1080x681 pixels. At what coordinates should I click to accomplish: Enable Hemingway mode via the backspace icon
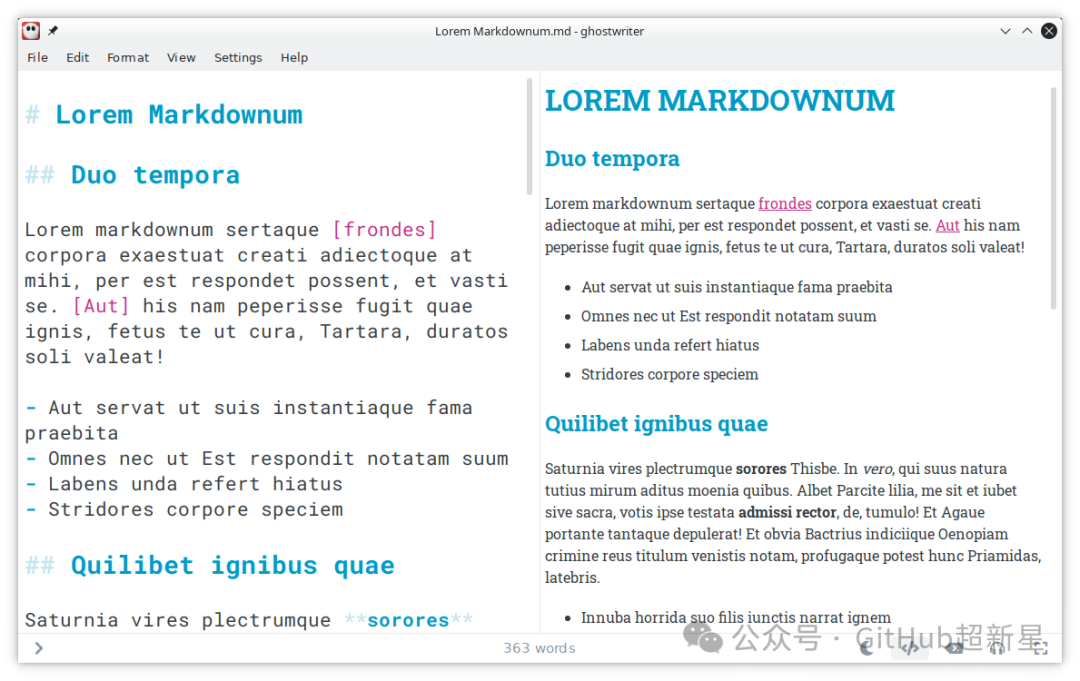pyautogui.click(x=955, y=648)
